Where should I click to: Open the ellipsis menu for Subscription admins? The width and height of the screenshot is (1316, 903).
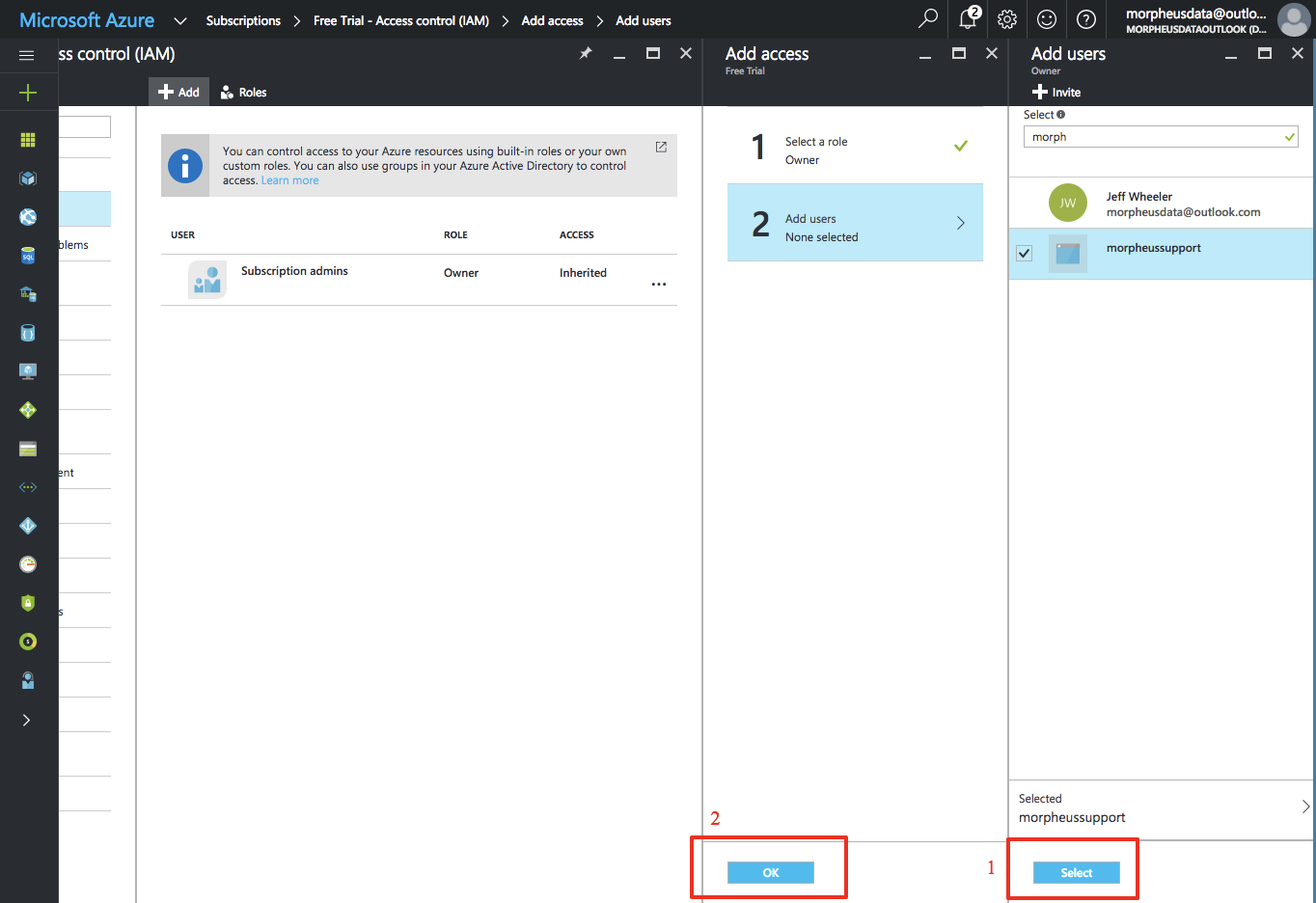pyautogui.click(x=659, y=285)
